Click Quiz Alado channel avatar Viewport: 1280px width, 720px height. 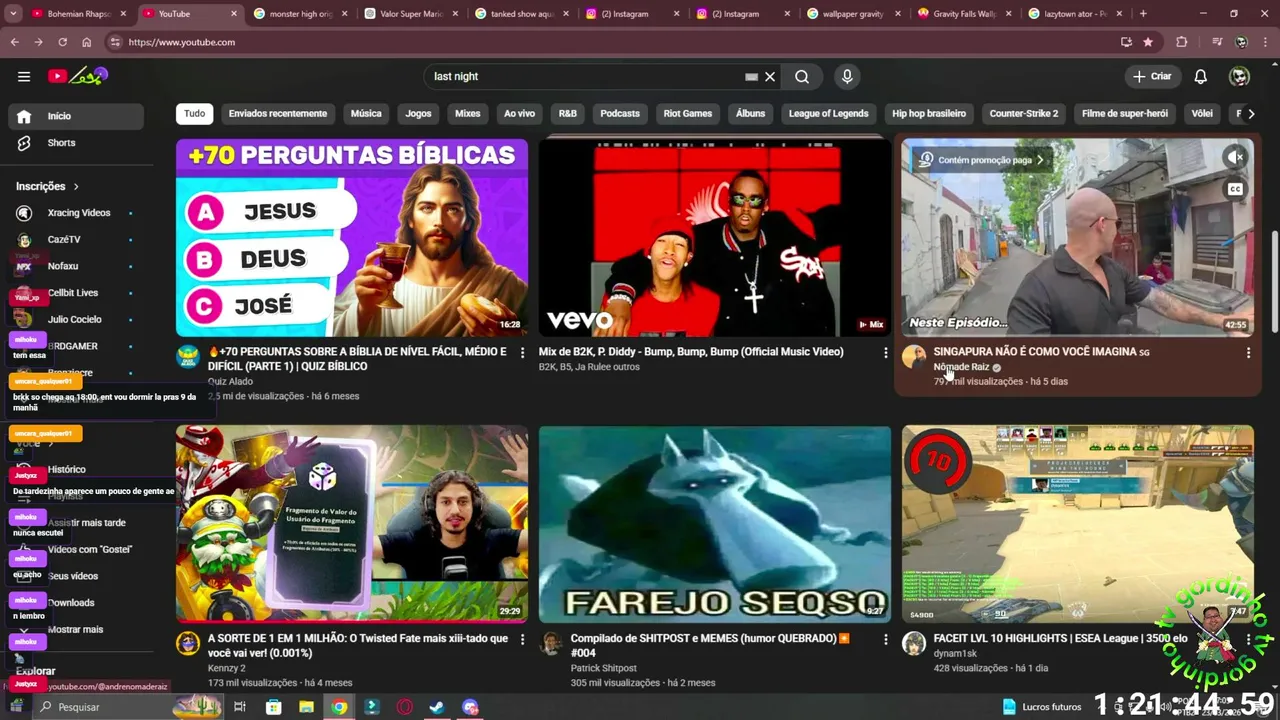188,357
